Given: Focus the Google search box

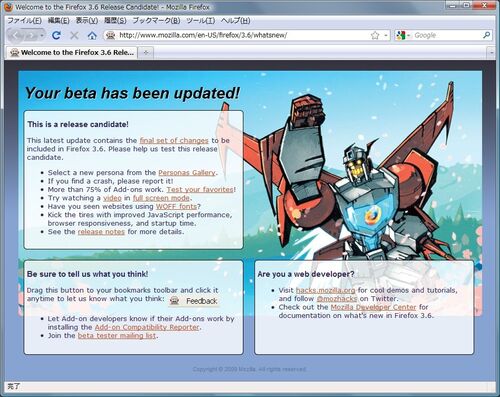Looking at the screenshot, I should tap(447, 35).
